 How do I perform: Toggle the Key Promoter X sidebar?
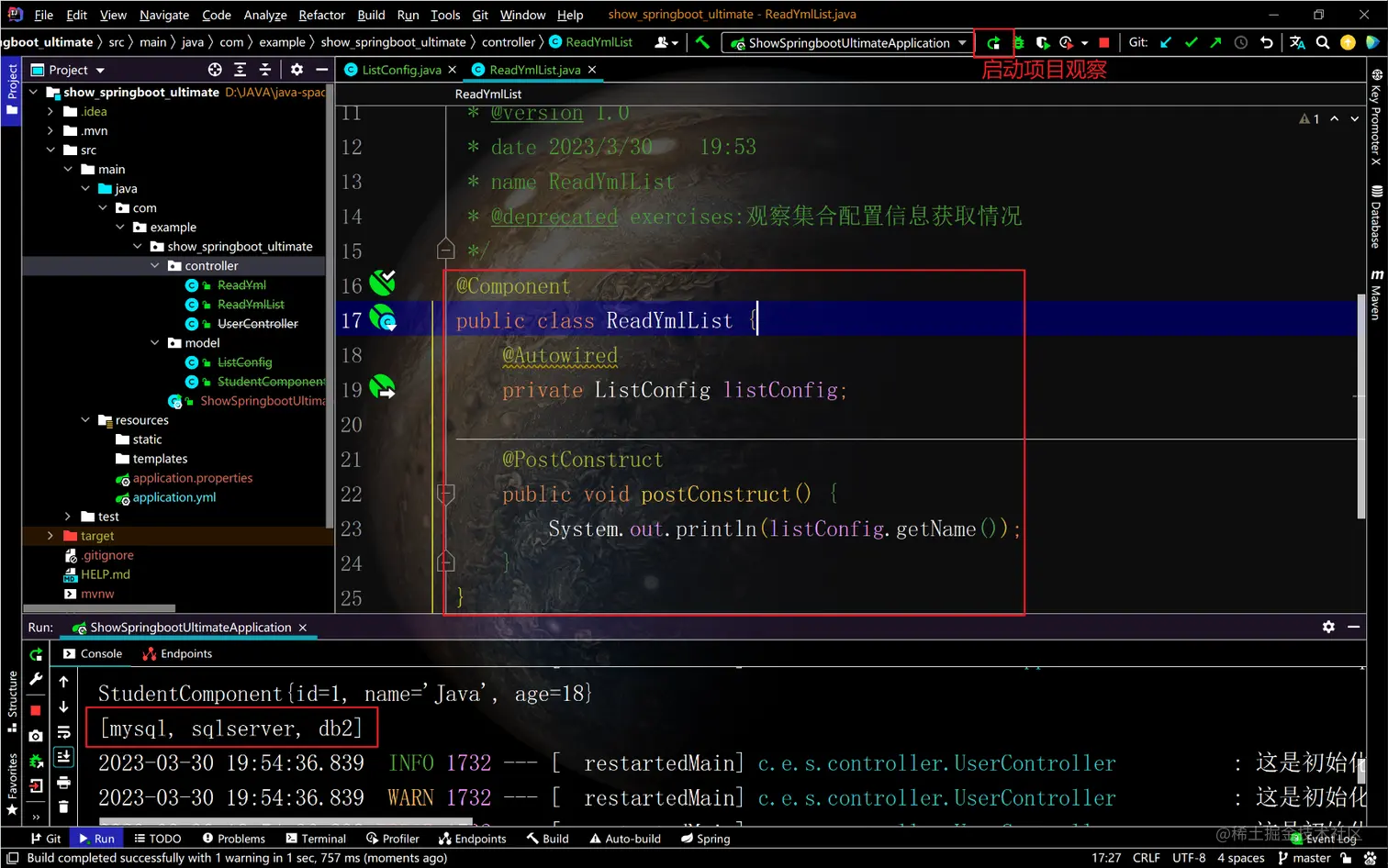pos(1376,117)
